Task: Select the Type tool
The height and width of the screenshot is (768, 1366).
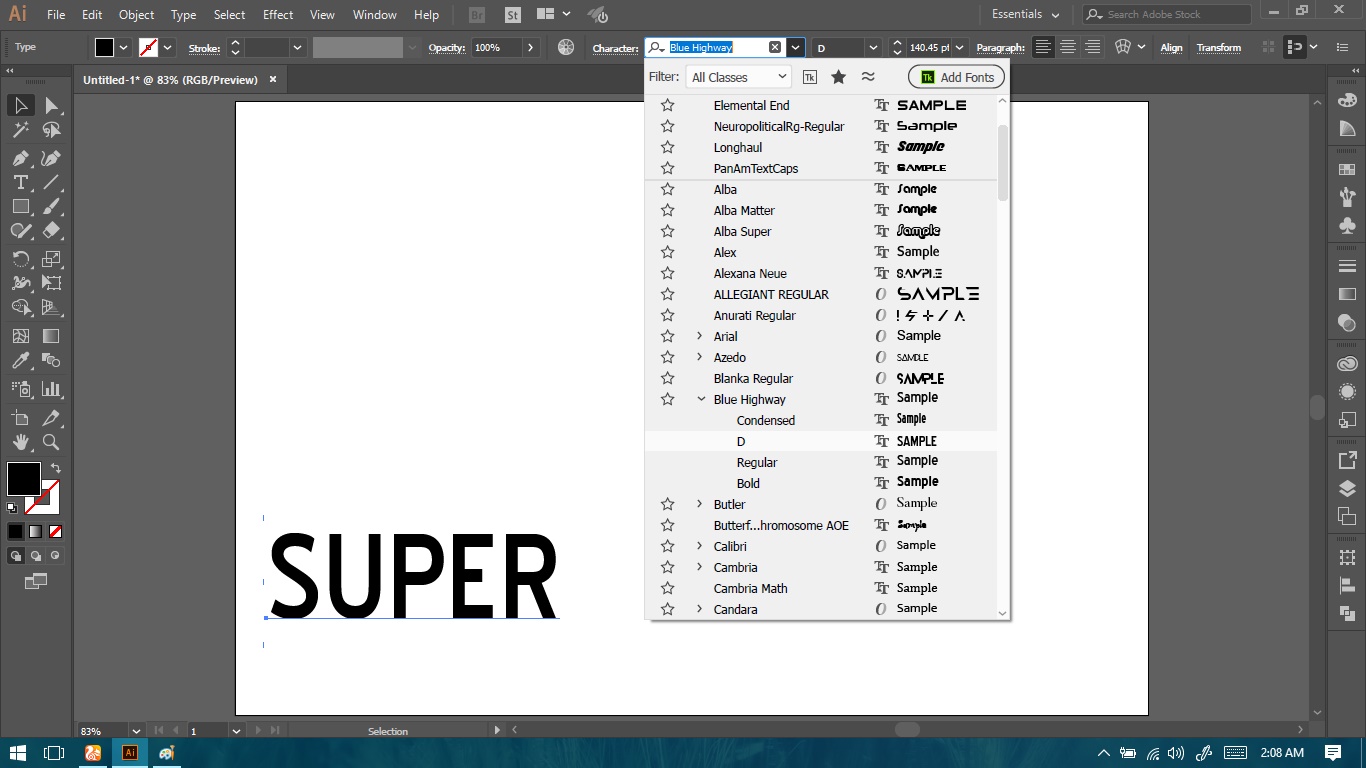Action: 20,182
